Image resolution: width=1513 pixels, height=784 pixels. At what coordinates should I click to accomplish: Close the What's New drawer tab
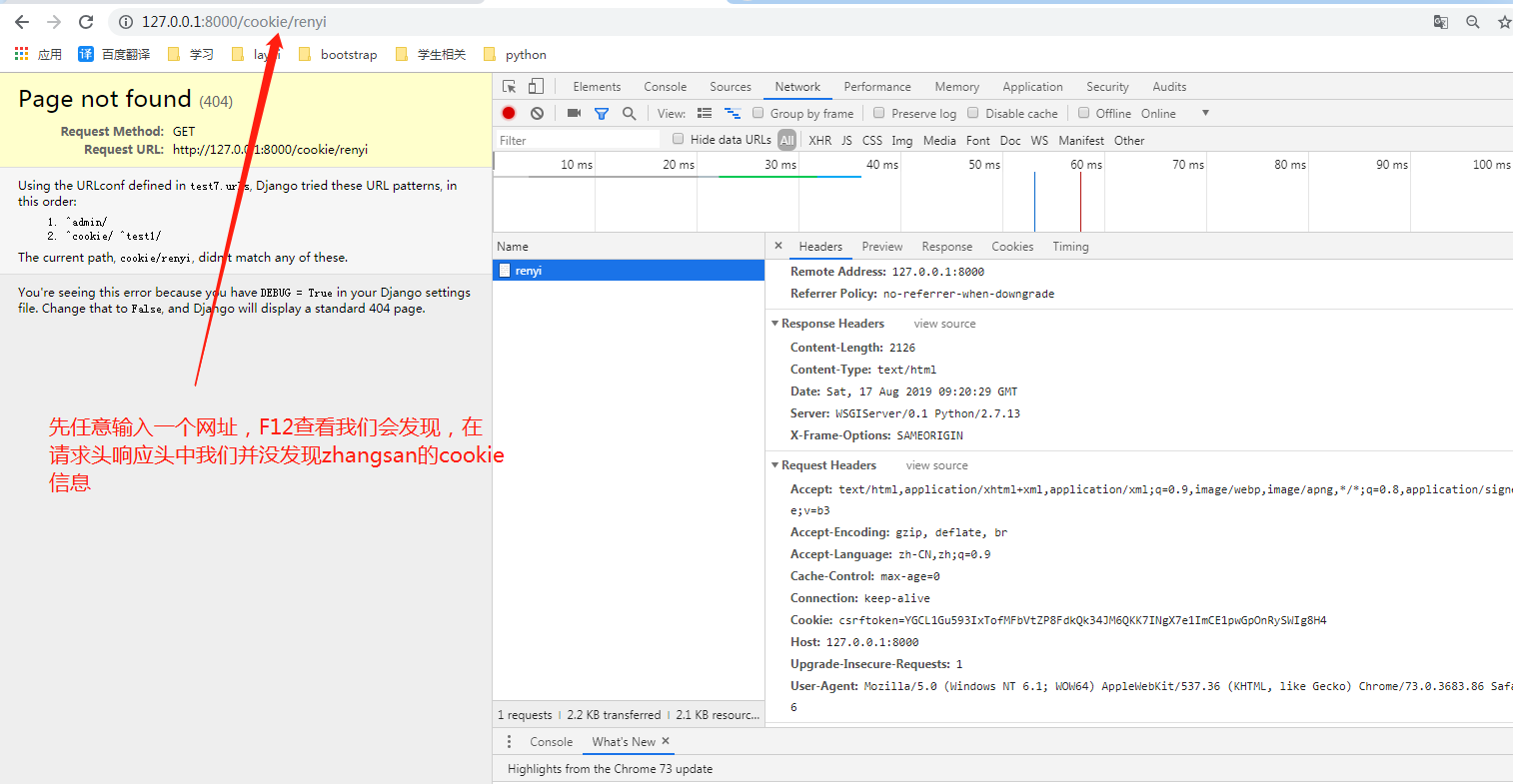point(666,741)
